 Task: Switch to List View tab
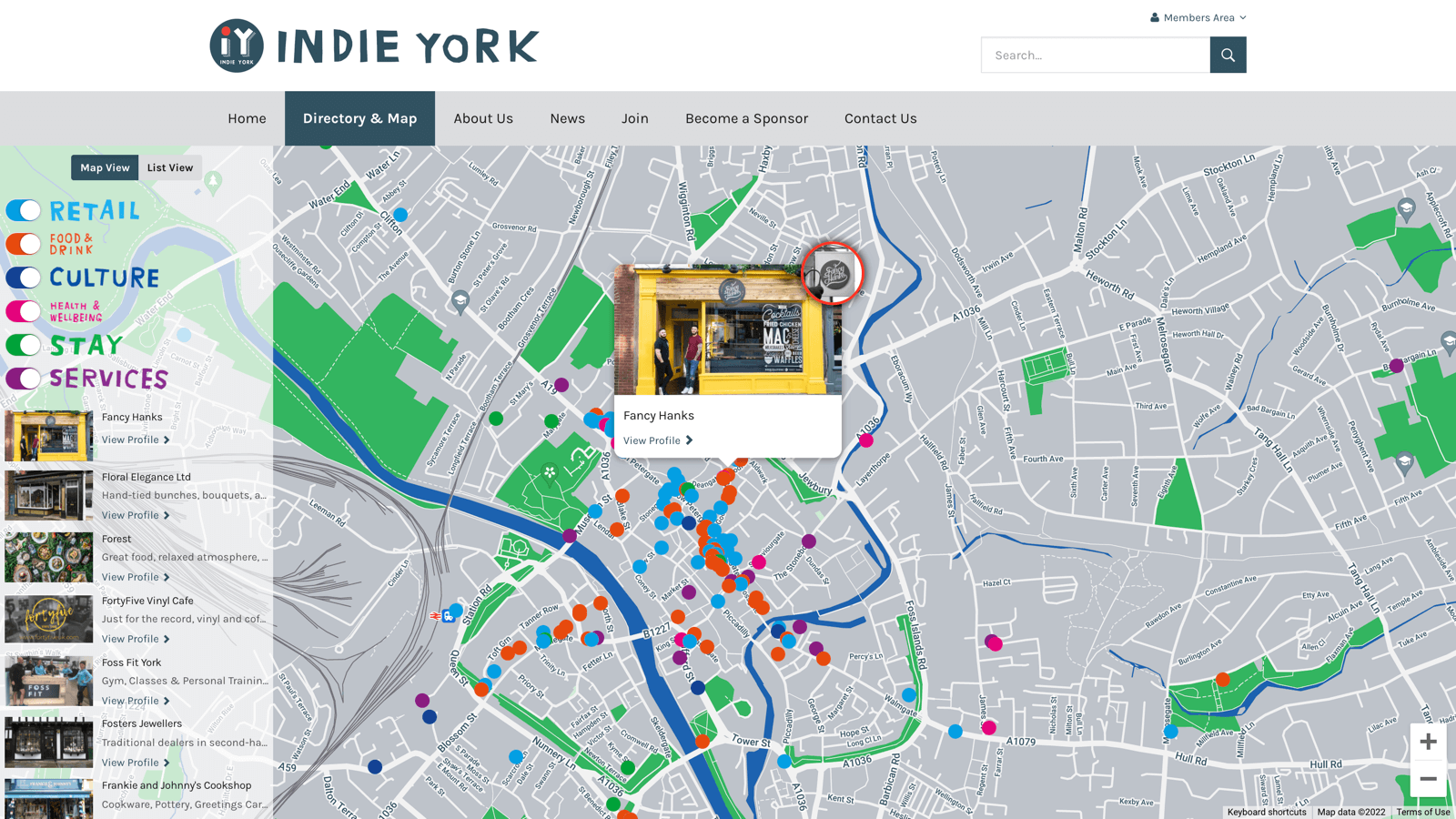pyautogui.click(x=170, y=167)
